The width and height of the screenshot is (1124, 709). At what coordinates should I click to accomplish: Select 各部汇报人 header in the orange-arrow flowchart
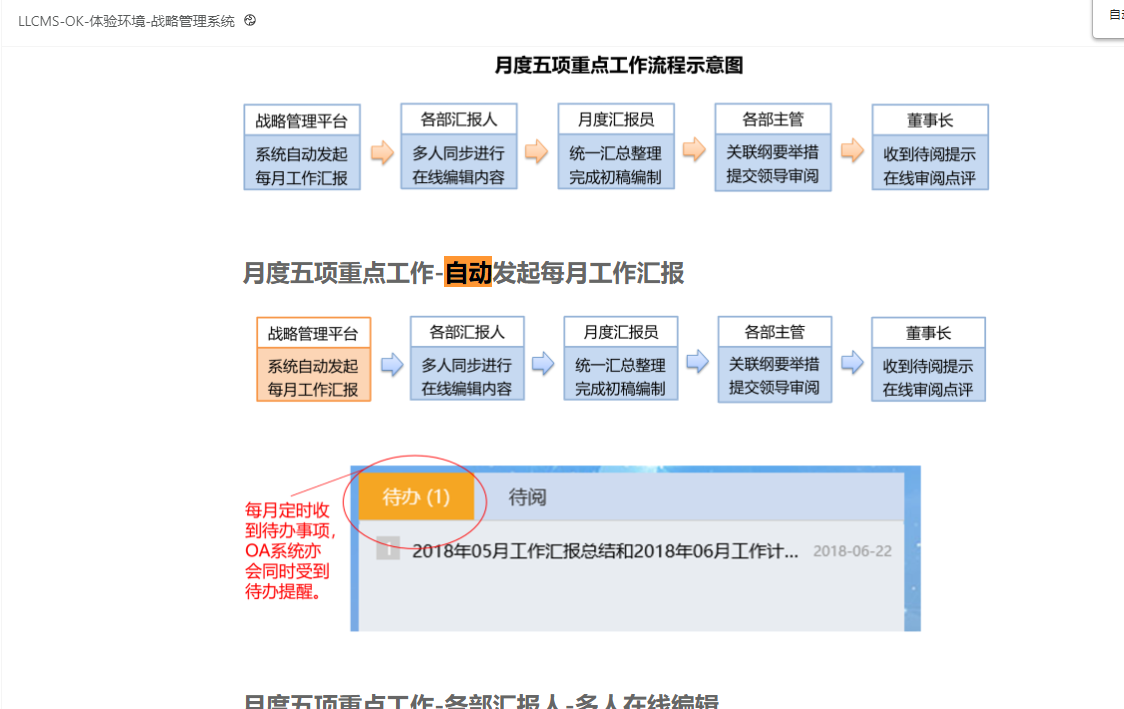tap(459, 119)
